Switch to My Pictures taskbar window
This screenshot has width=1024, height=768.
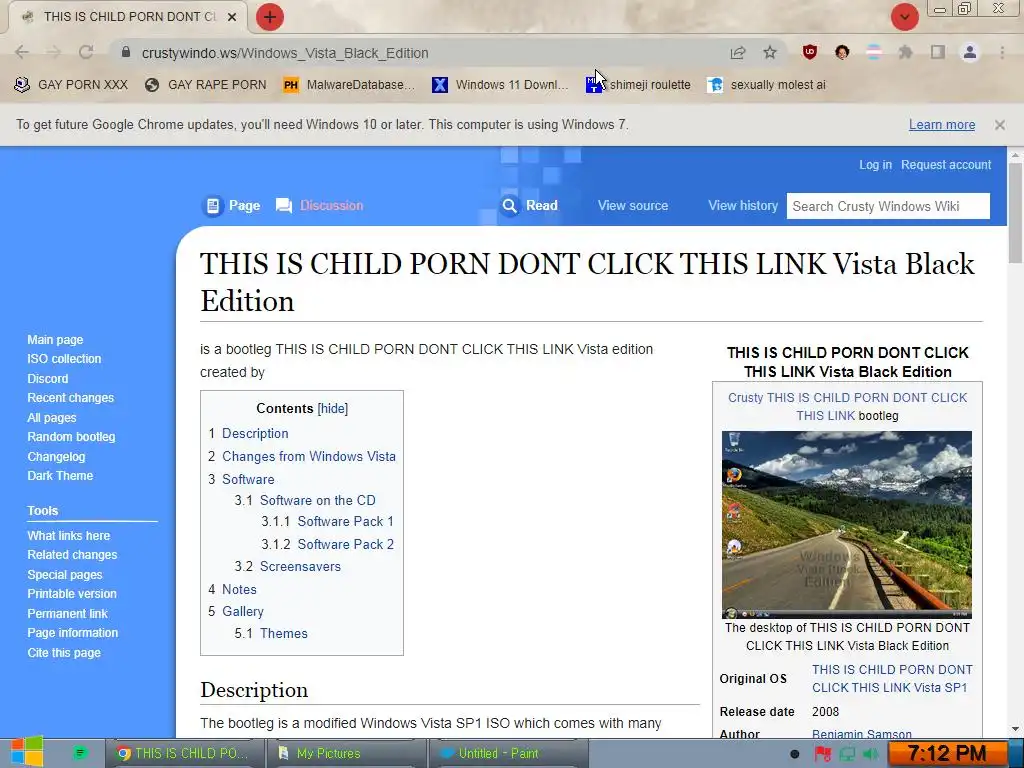(345, 753)
